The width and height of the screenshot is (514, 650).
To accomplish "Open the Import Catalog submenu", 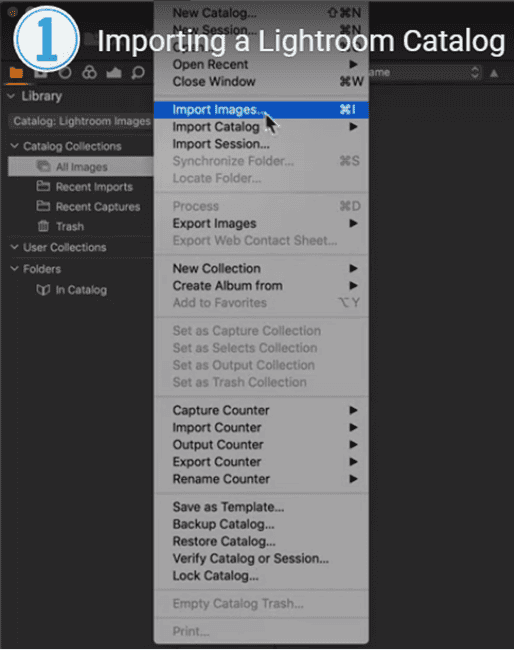I will 261,127.
